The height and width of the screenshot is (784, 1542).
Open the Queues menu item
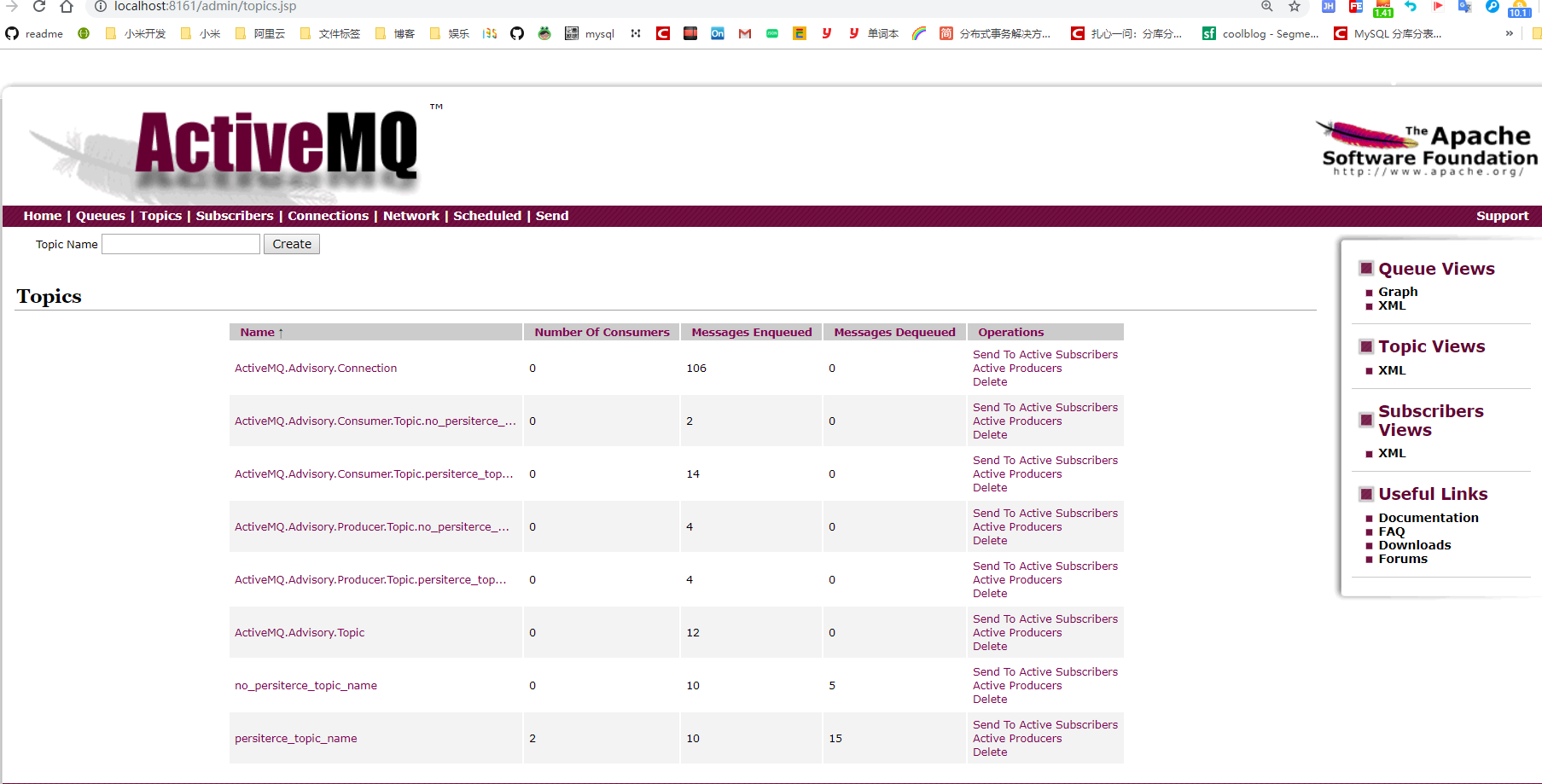click(x=101, y=216)
